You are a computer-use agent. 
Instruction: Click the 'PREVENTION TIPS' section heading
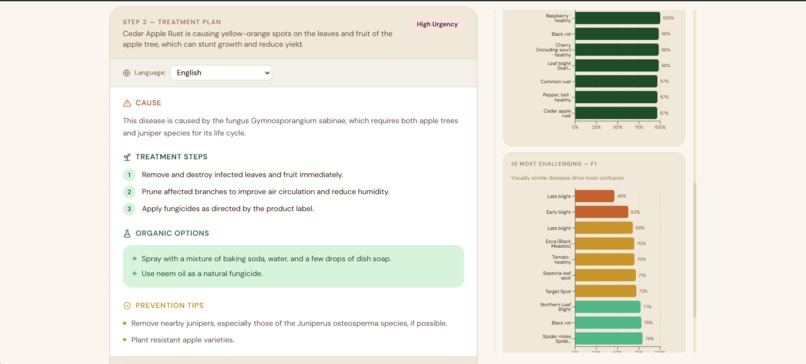pos(170,306)
